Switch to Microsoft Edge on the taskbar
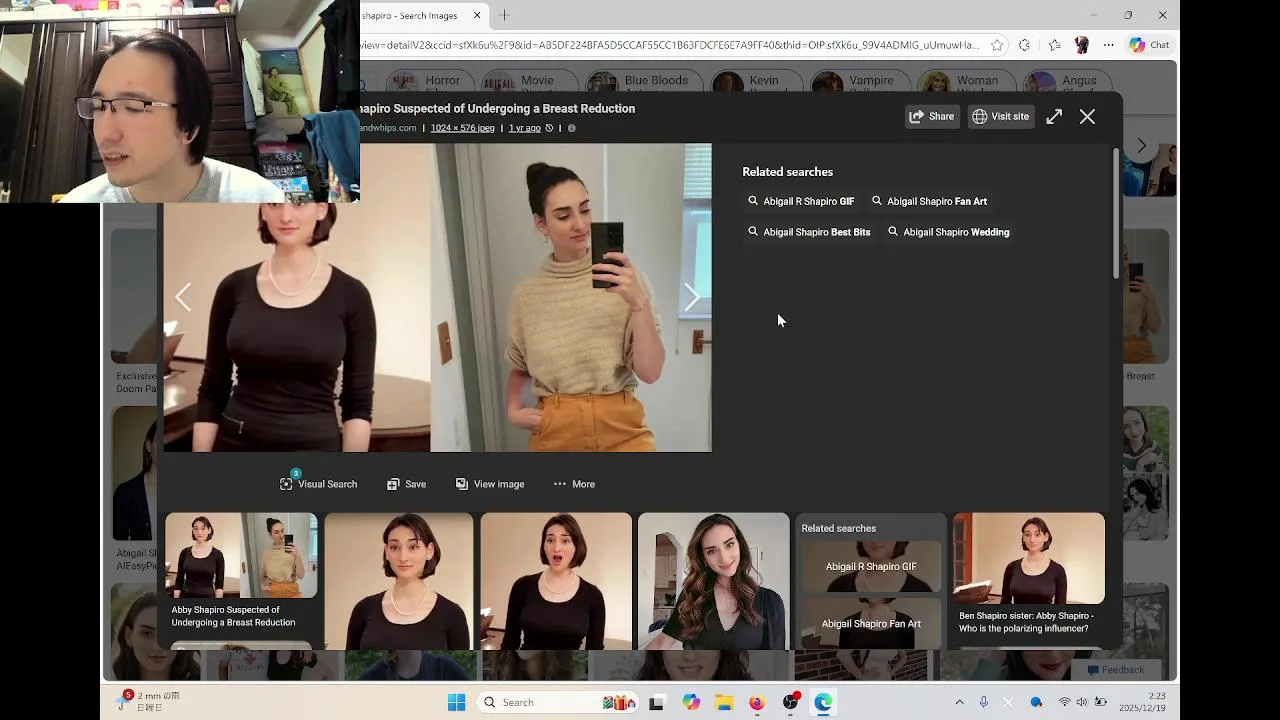Viewport: 1280px width, 720px height. [x=824, y=702]
